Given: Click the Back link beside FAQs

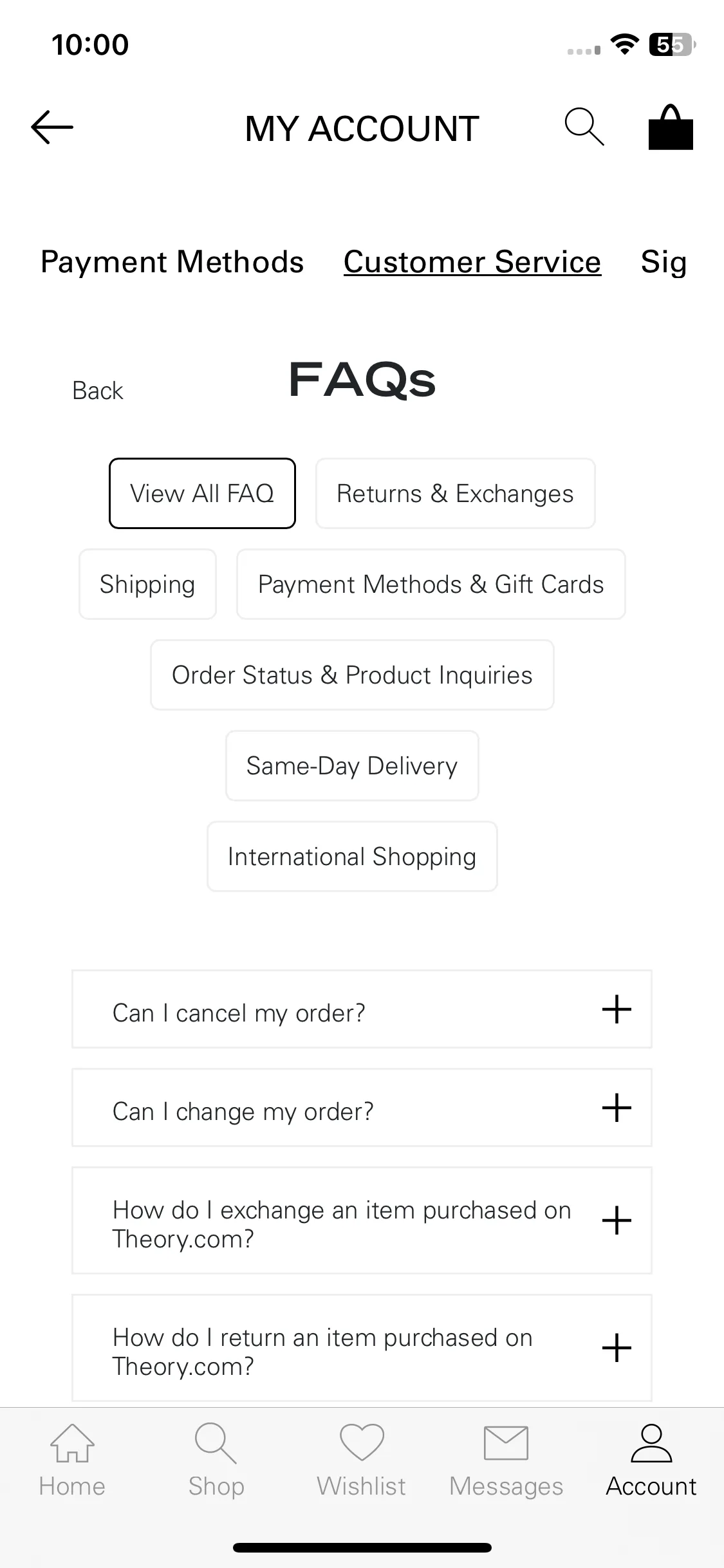Looking at the screenshot, I should click(97, 391).
